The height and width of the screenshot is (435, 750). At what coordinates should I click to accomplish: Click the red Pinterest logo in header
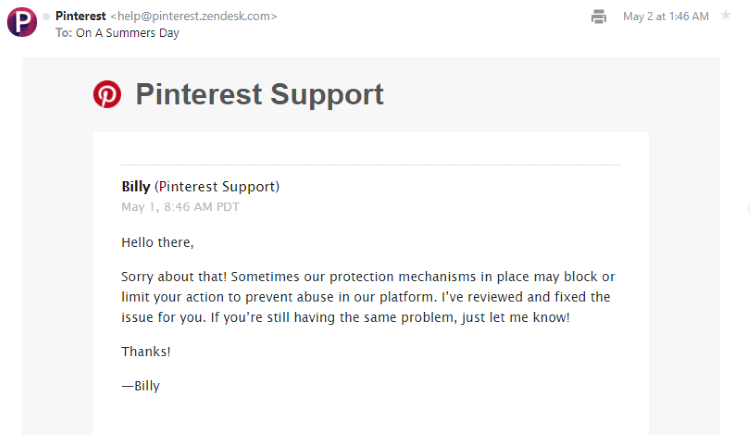pyautogui.click(x=107, y=94)
